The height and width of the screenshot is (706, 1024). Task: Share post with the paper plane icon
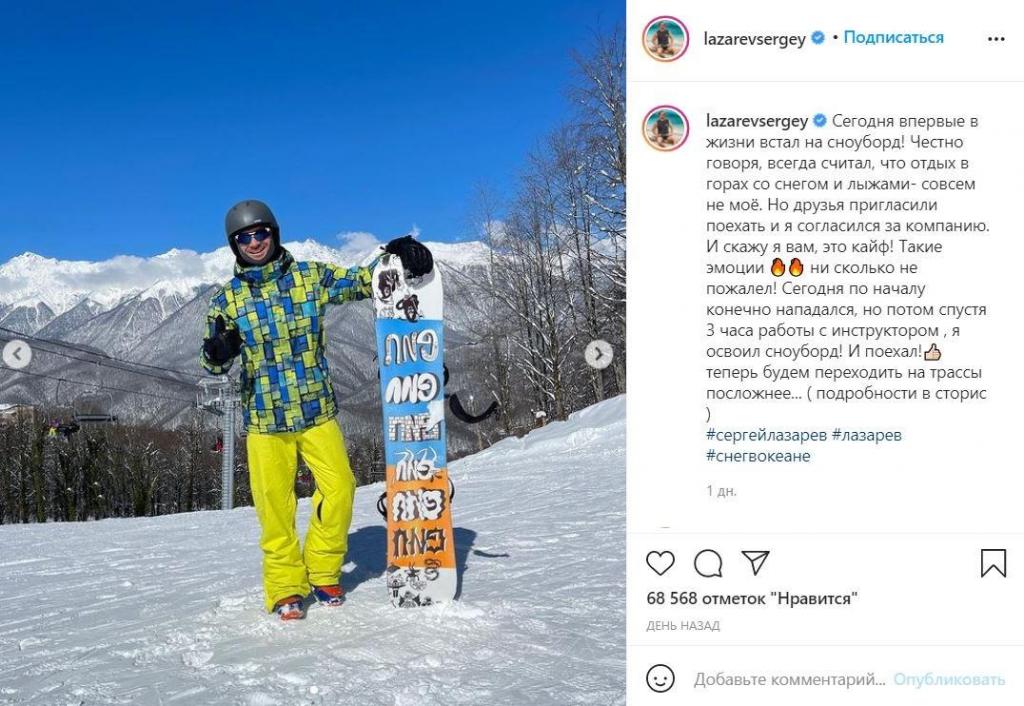[x=755, y=562]
